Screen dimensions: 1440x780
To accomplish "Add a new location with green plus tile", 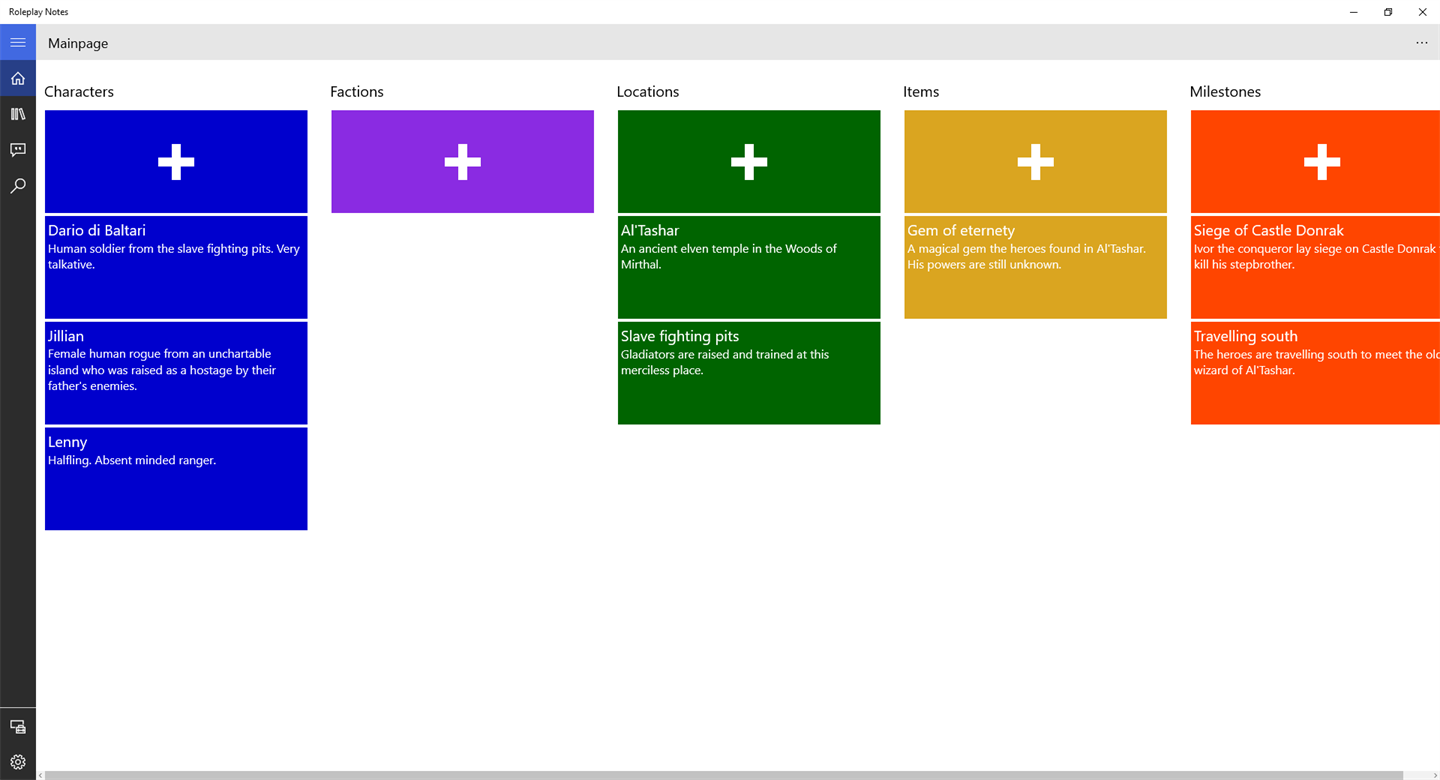I will pyautogui.click(x=749, y=161).
